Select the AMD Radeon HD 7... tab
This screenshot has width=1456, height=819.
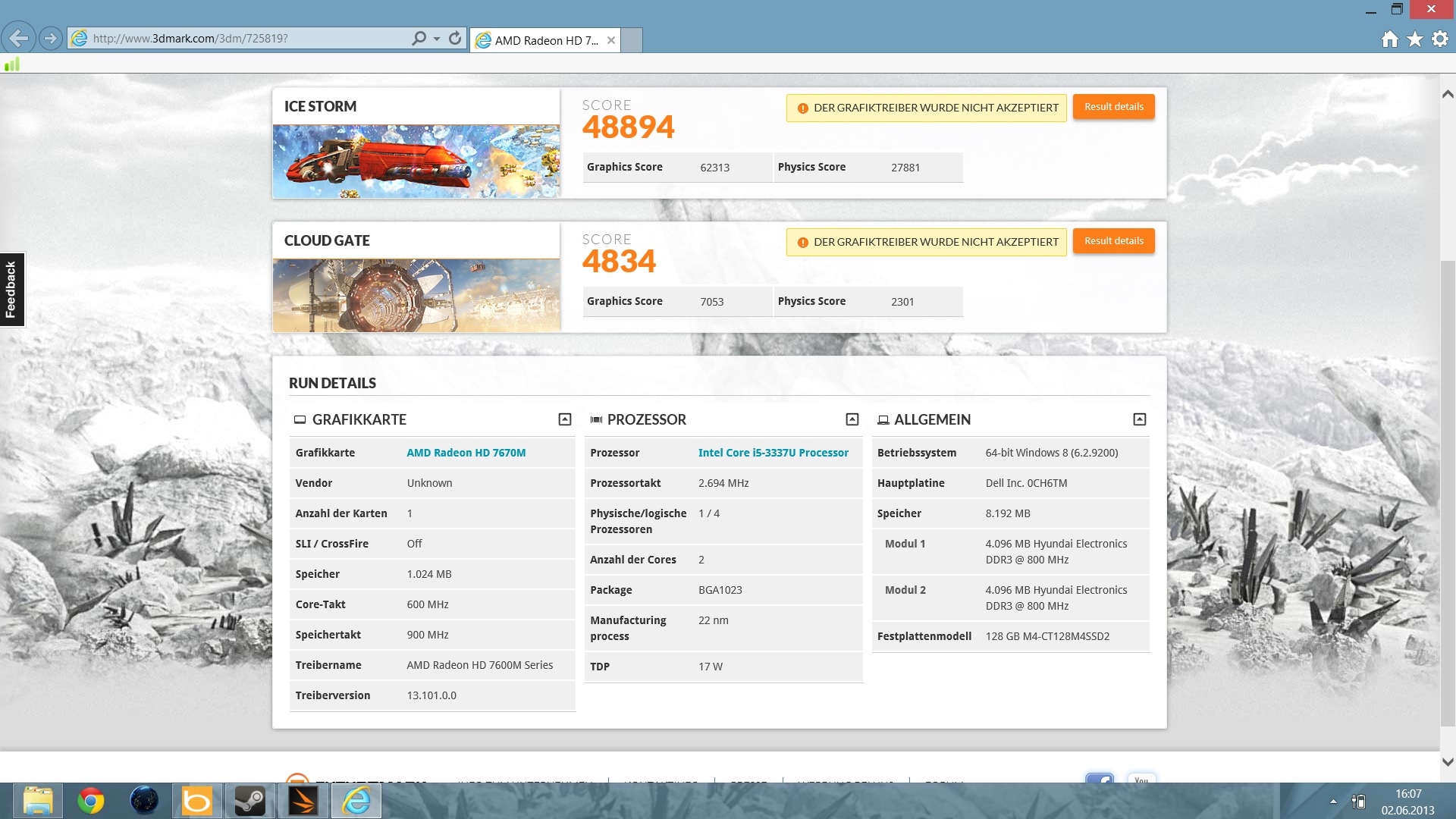[546, 40]
